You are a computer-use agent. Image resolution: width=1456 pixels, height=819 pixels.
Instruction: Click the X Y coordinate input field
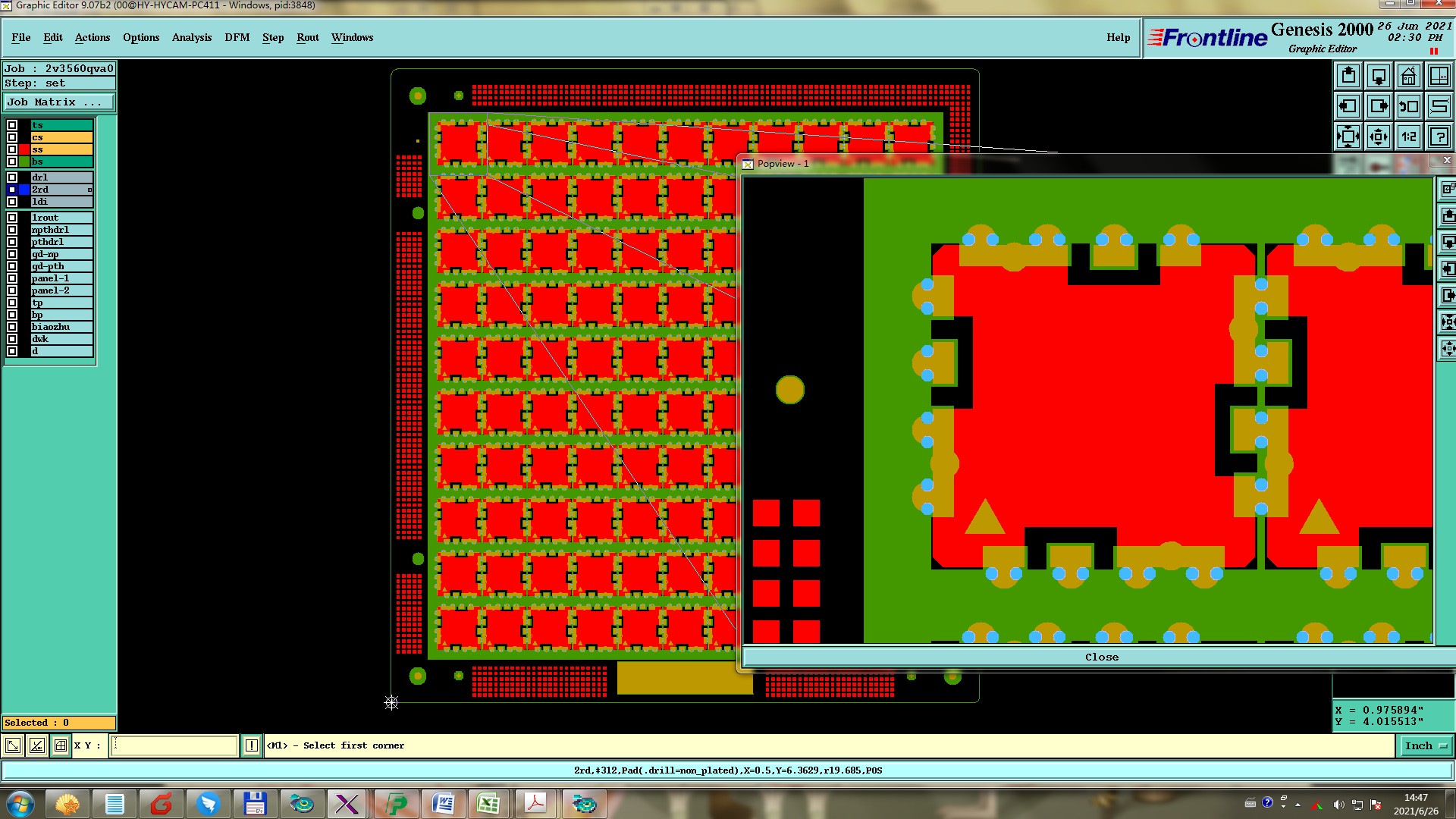tap(174, 745)
